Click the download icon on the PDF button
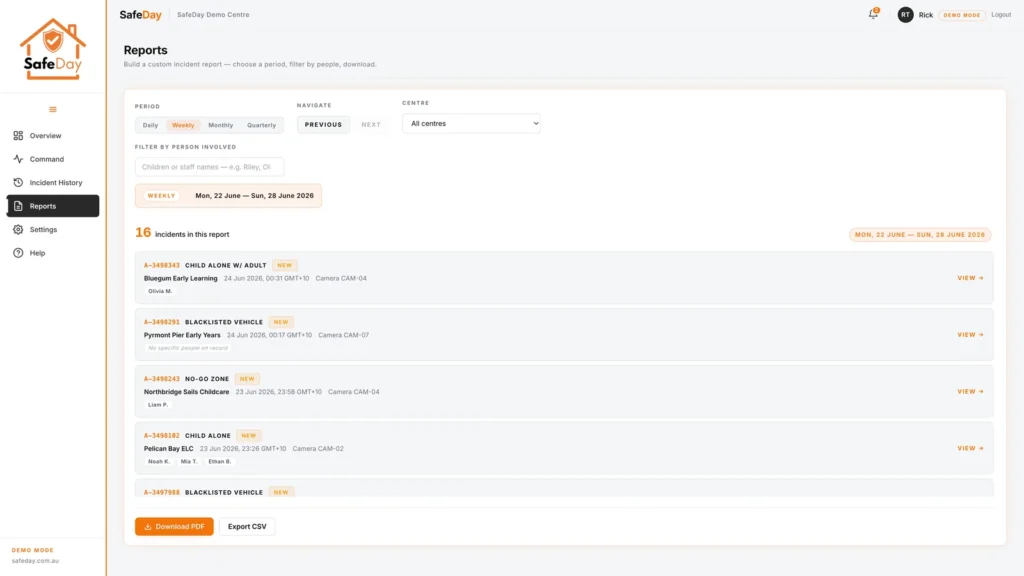Viewport: 1024px width, 576px height. click(148, 527)
